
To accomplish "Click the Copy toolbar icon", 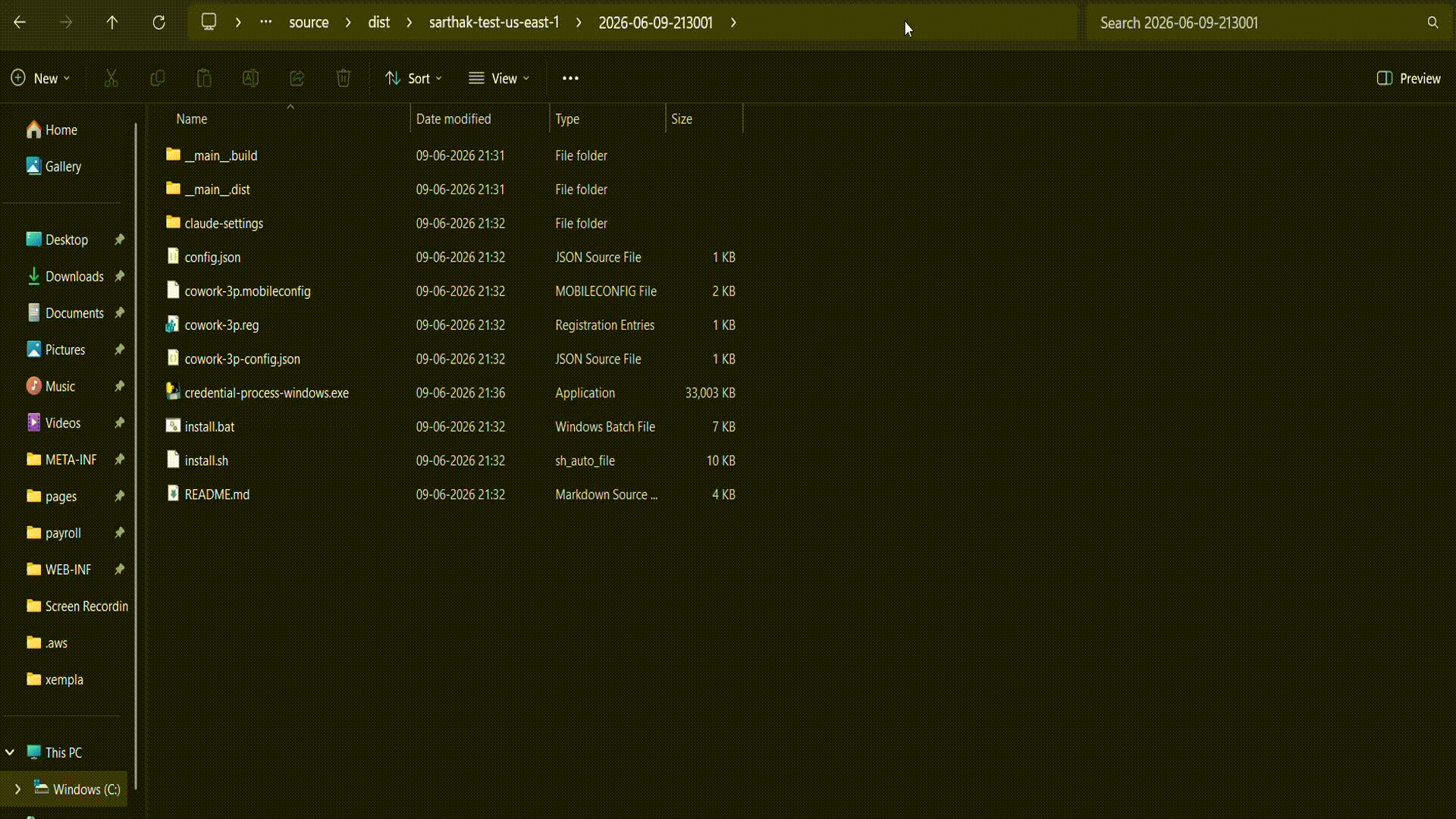I will [x=158, y=78].
